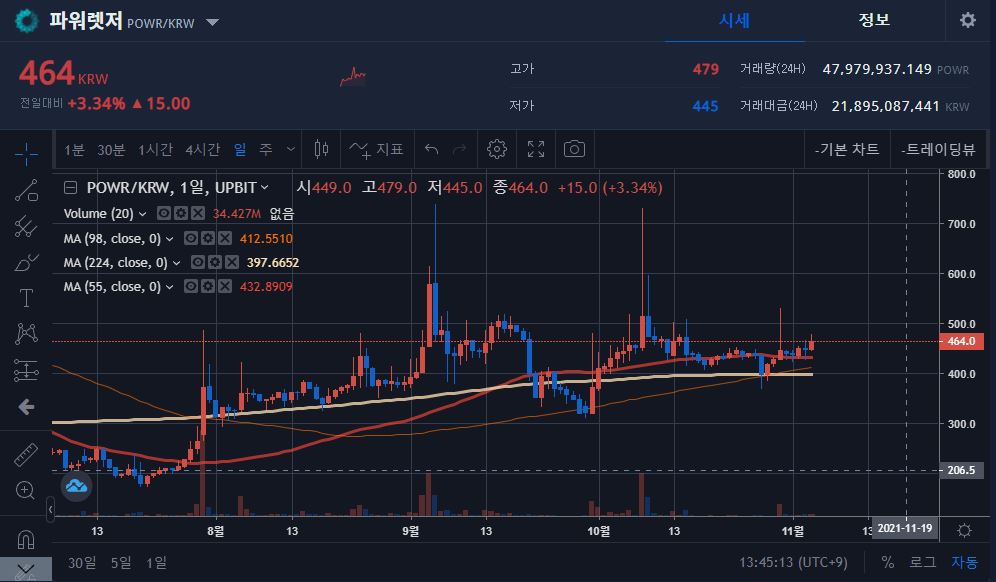Viewport: 996px width, 582px height.
Task: Switch to 트레이딩뷰 chart
Action: 939,149
